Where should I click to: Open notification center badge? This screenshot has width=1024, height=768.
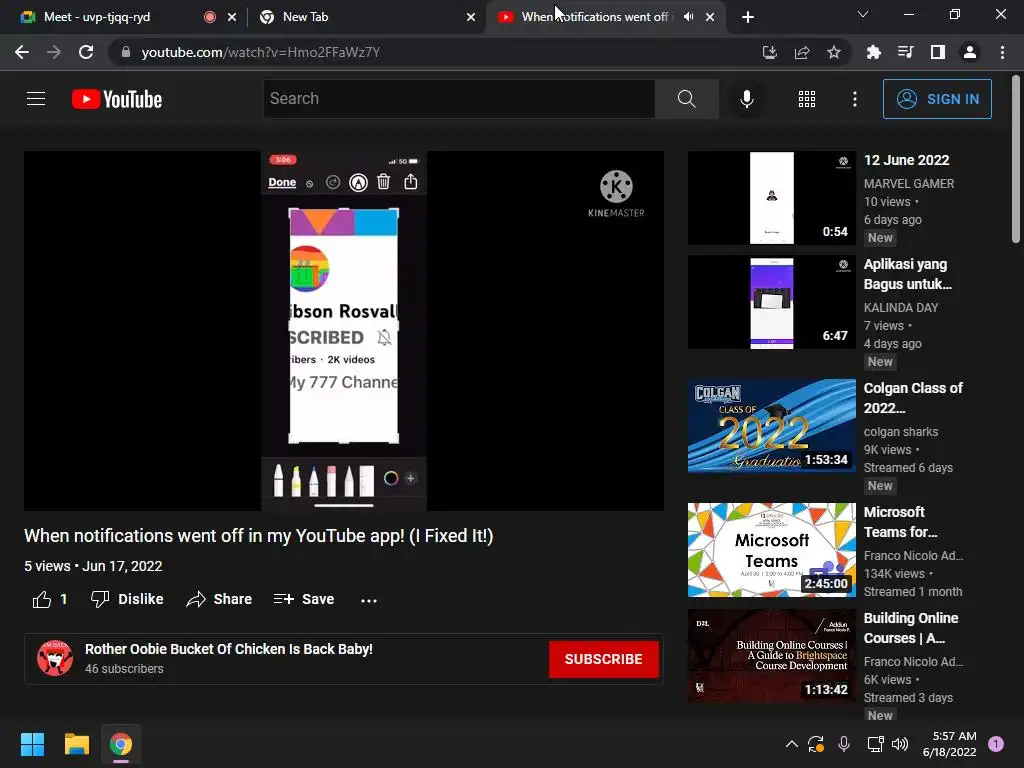[996, 744]
